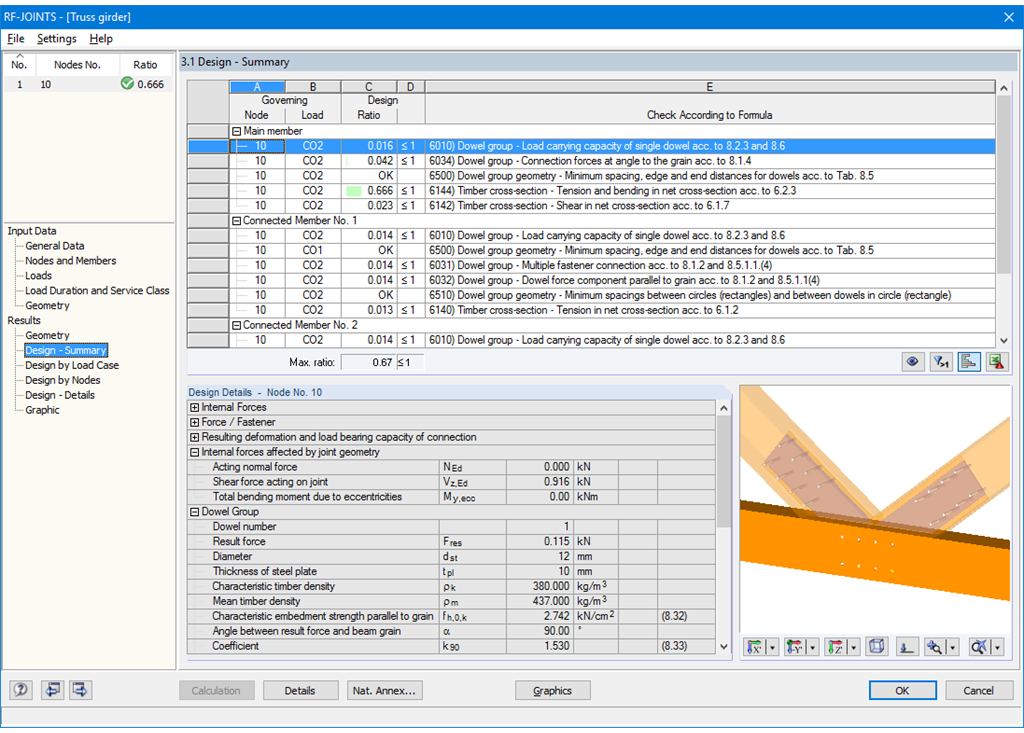Click the zoom magnifier plus icon
1024x733 pixels.
[935, 647]
